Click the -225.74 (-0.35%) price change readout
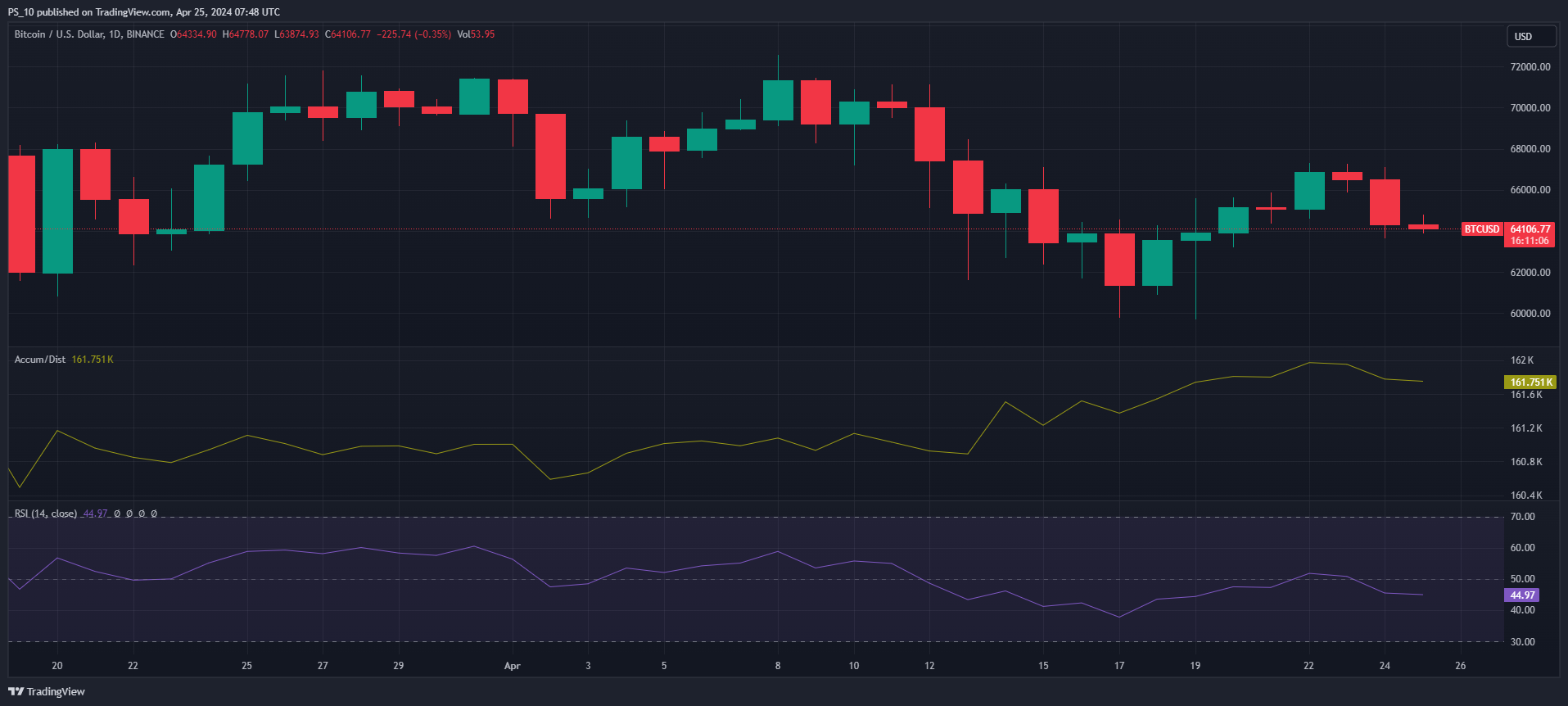Image resolution: width=1568 pixels, height=706 pixels. (413, 34)
